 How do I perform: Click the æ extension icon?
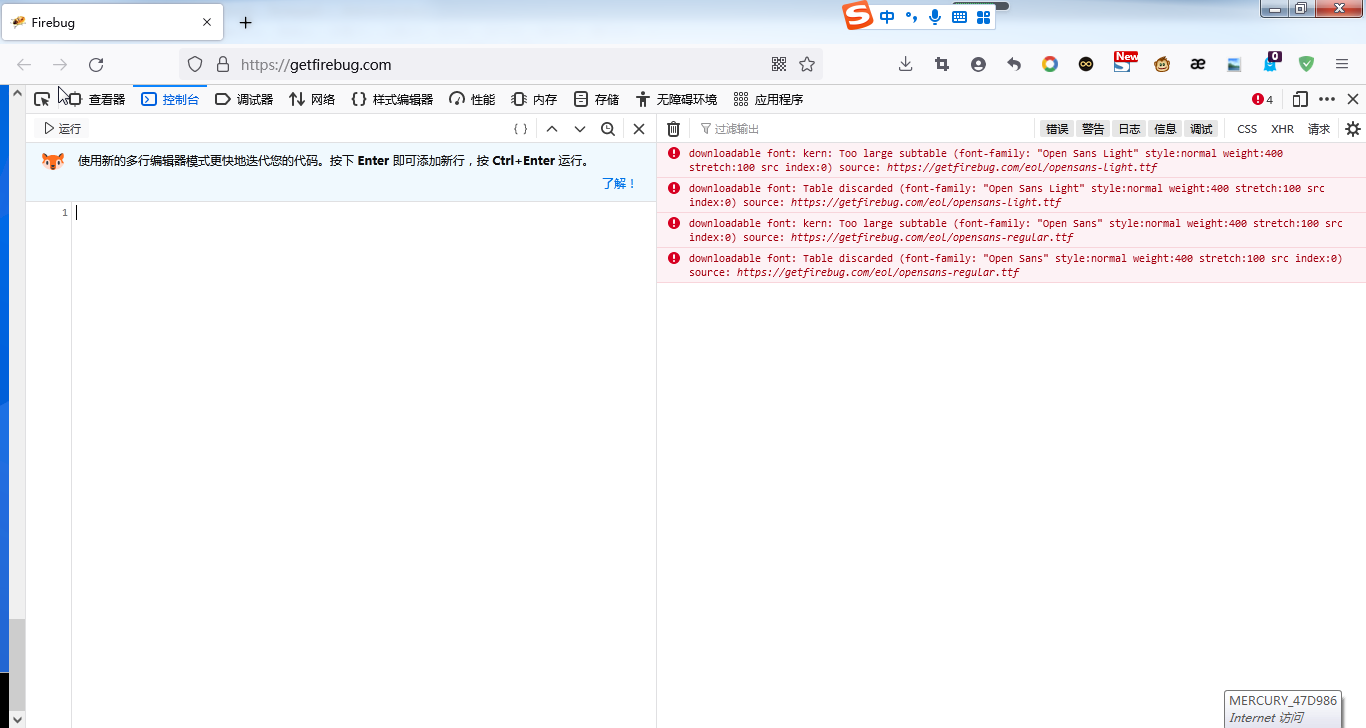pos(1198,64)
